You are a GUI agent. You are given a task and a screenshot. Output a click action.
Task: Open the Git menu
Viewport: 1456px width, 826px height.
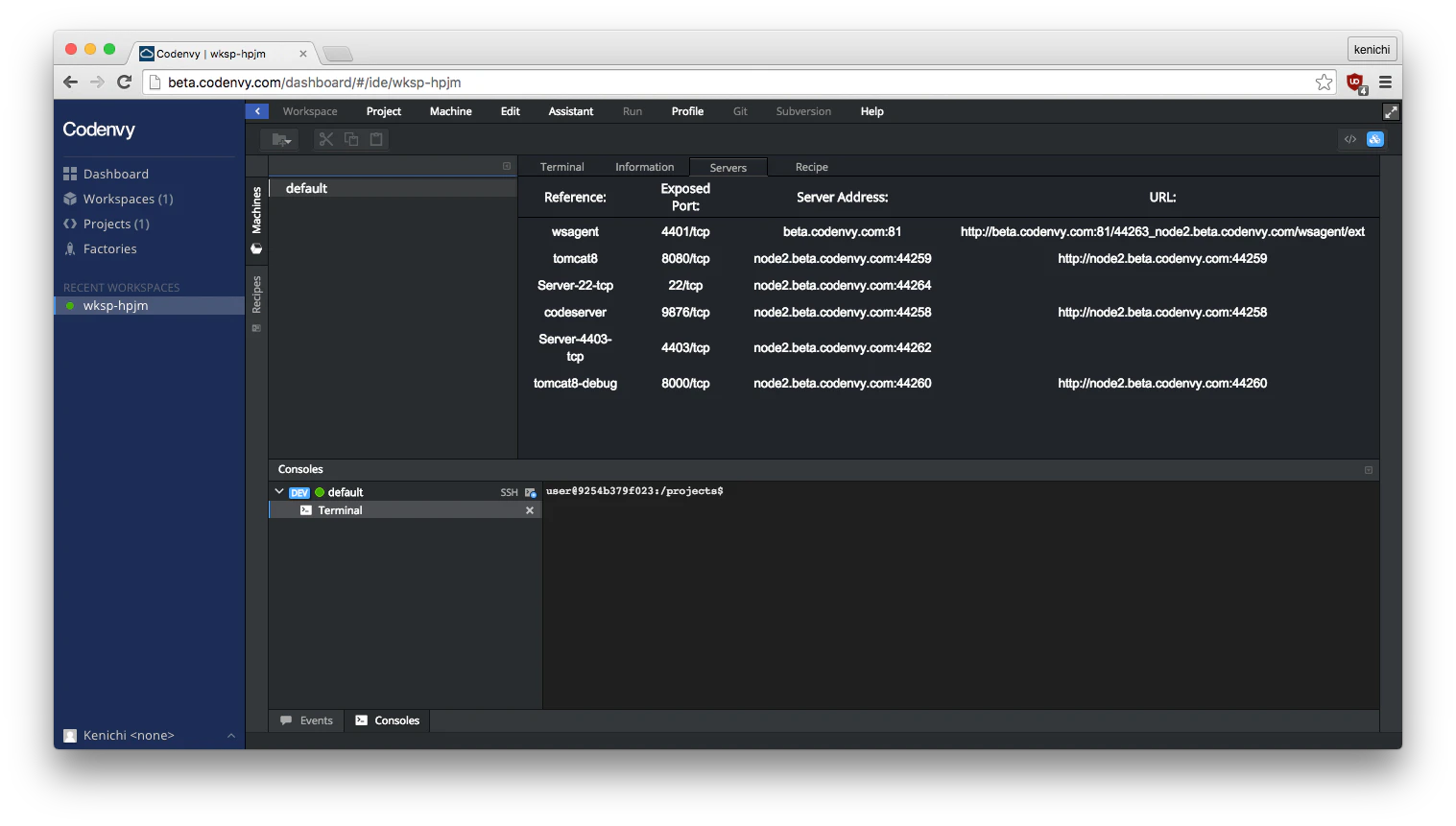[x=740, y=111]
